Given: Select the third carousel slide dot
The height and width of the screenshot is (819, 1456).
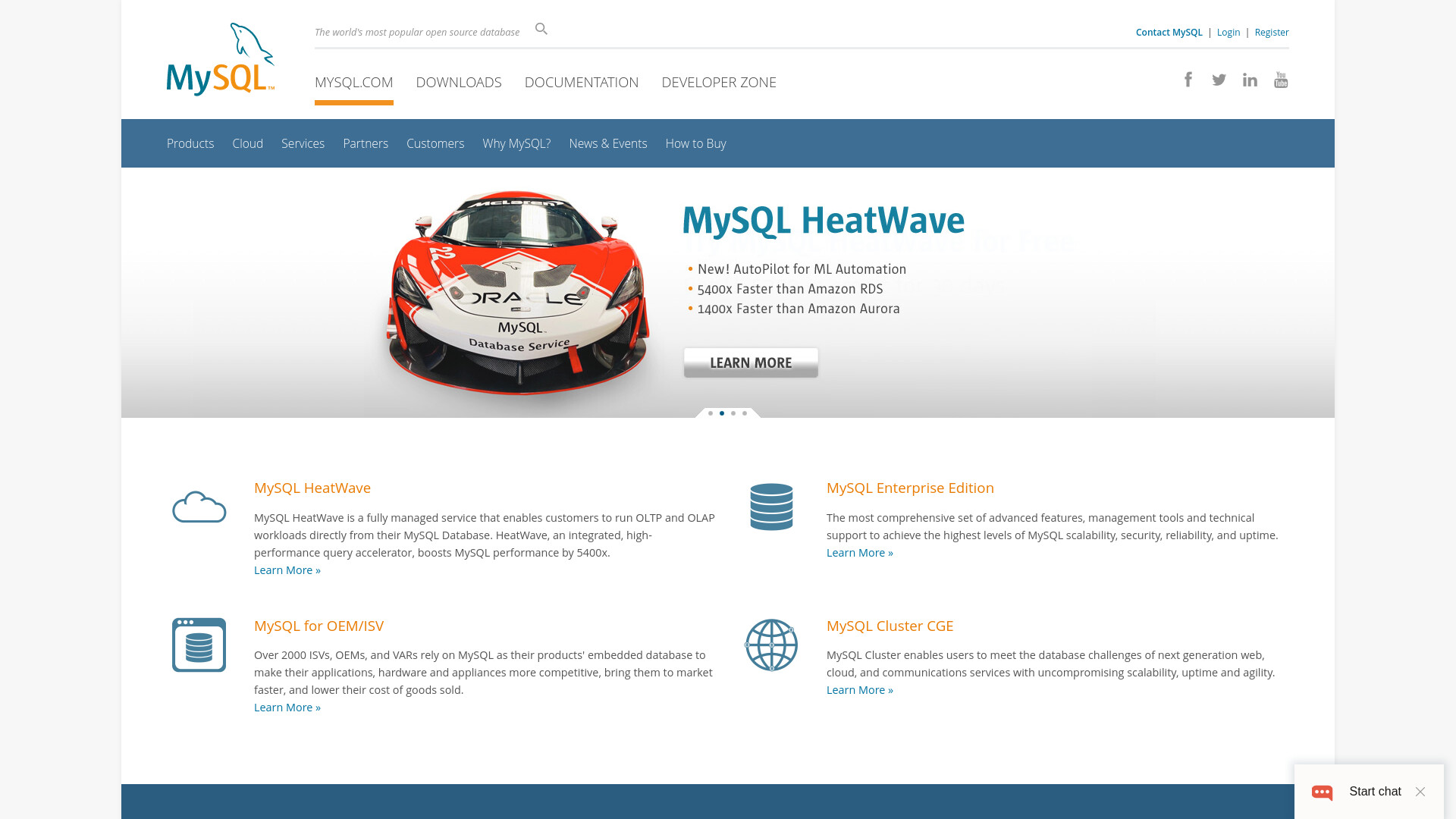Looking at the screenshot, I should [x=733, y=413].
